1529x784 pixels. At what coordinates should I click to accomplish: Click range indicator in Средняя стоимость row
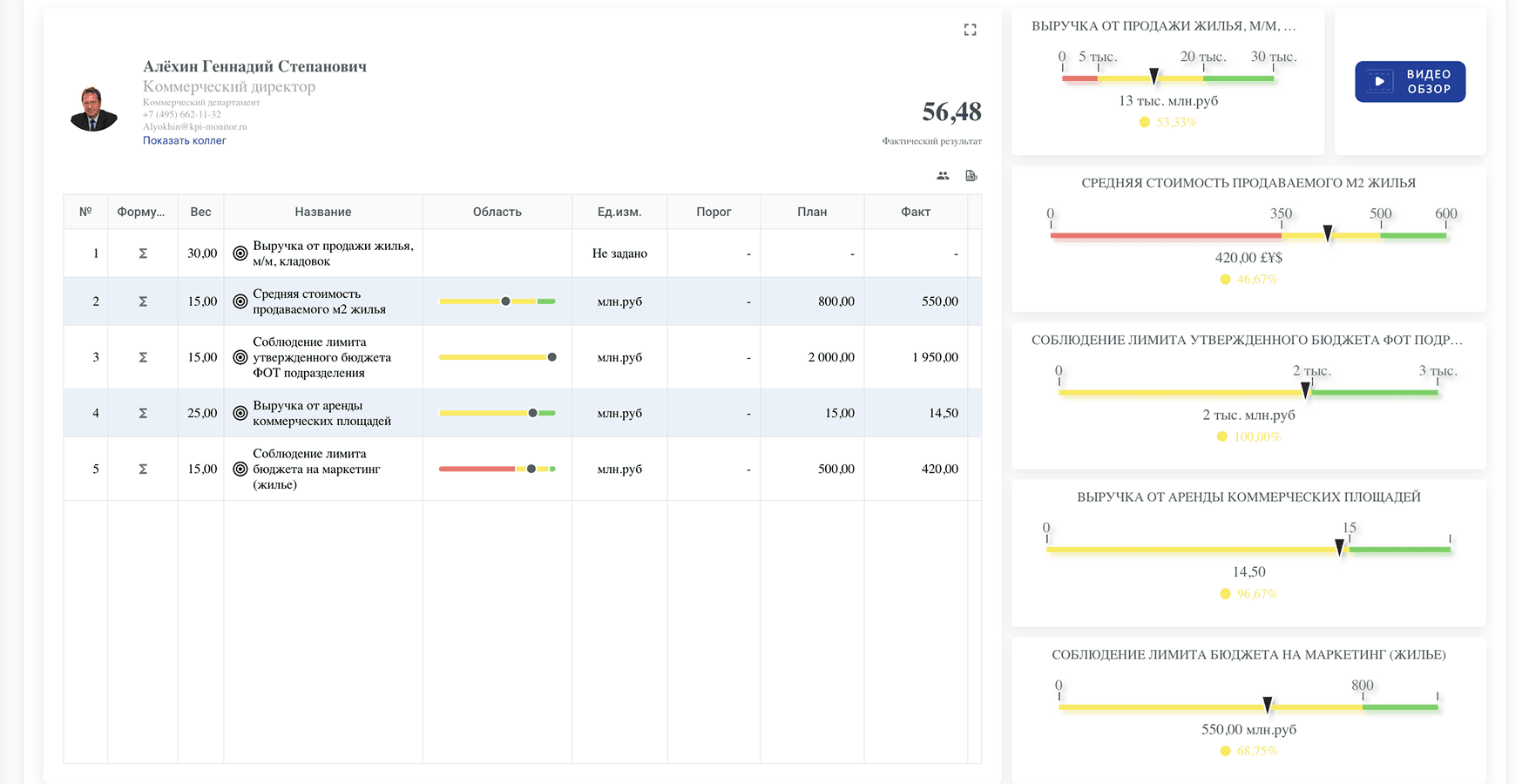tap(497, 301)
